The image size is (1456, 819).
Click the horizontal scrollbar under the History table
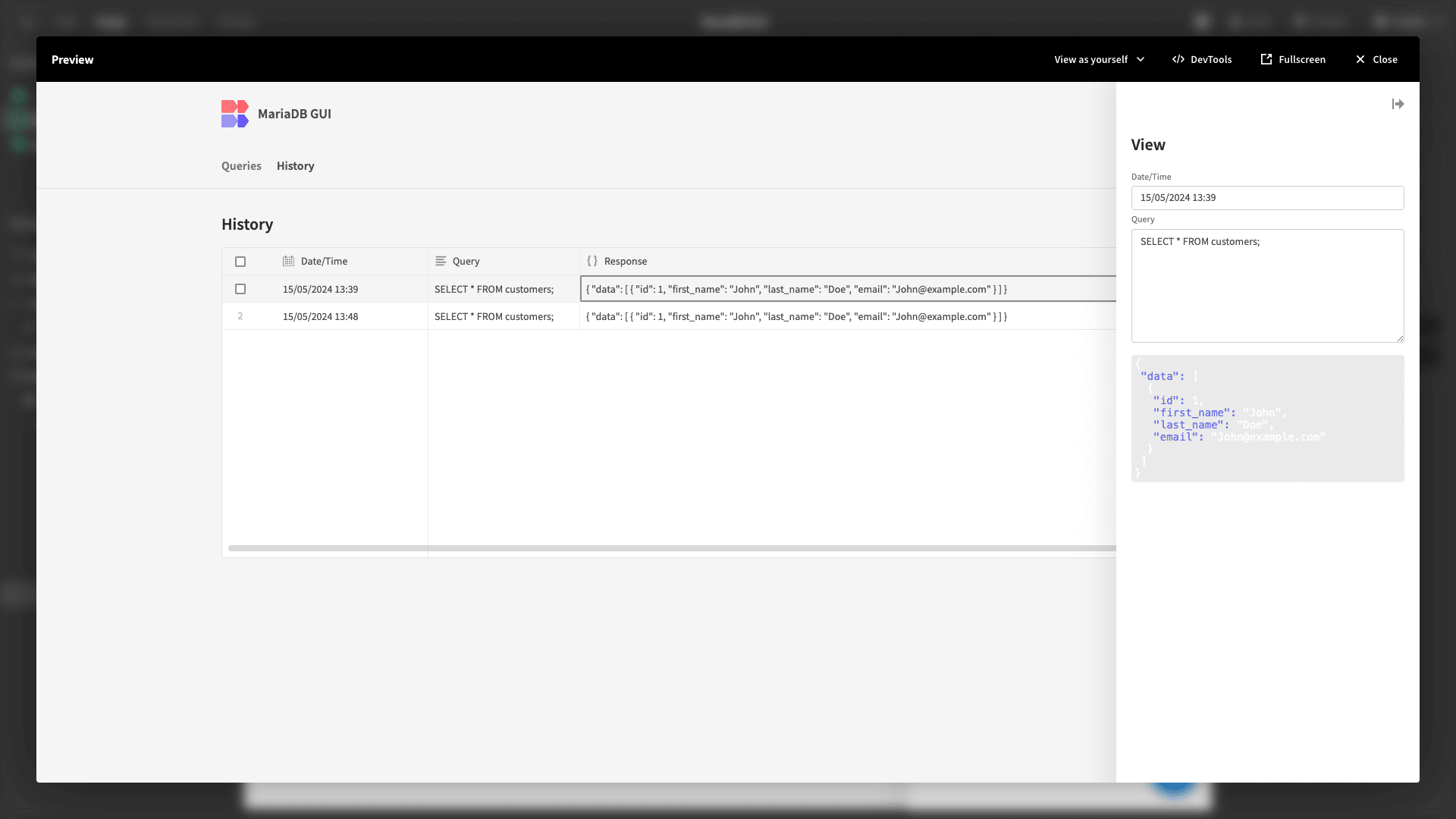coord(672,548)
